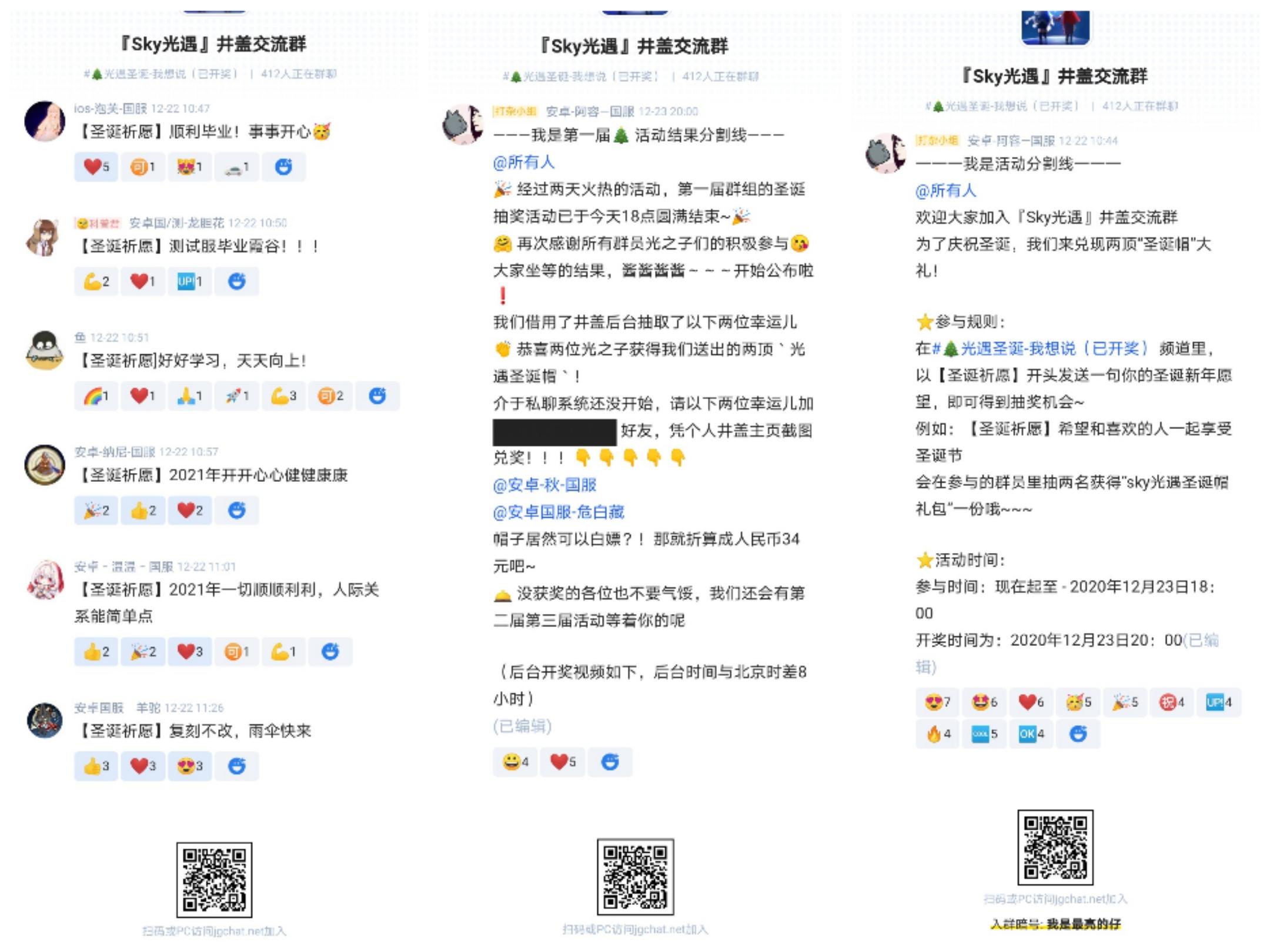The image size is (1270, 952).
Task: Click the fire reaction on activity rules post
Action: click(938, 734)
